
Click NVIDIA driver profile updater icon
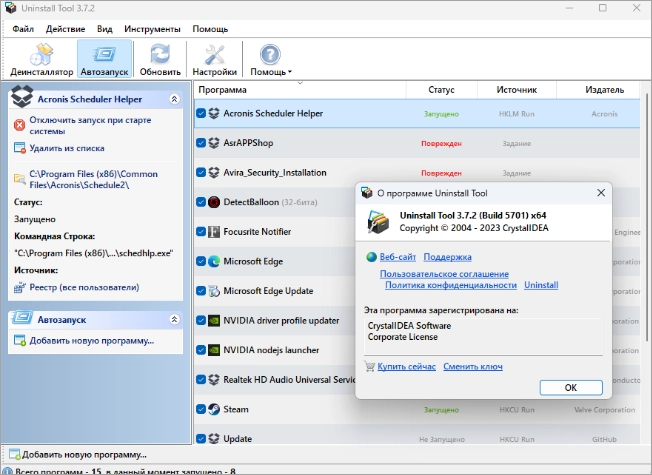click(214, 320)
